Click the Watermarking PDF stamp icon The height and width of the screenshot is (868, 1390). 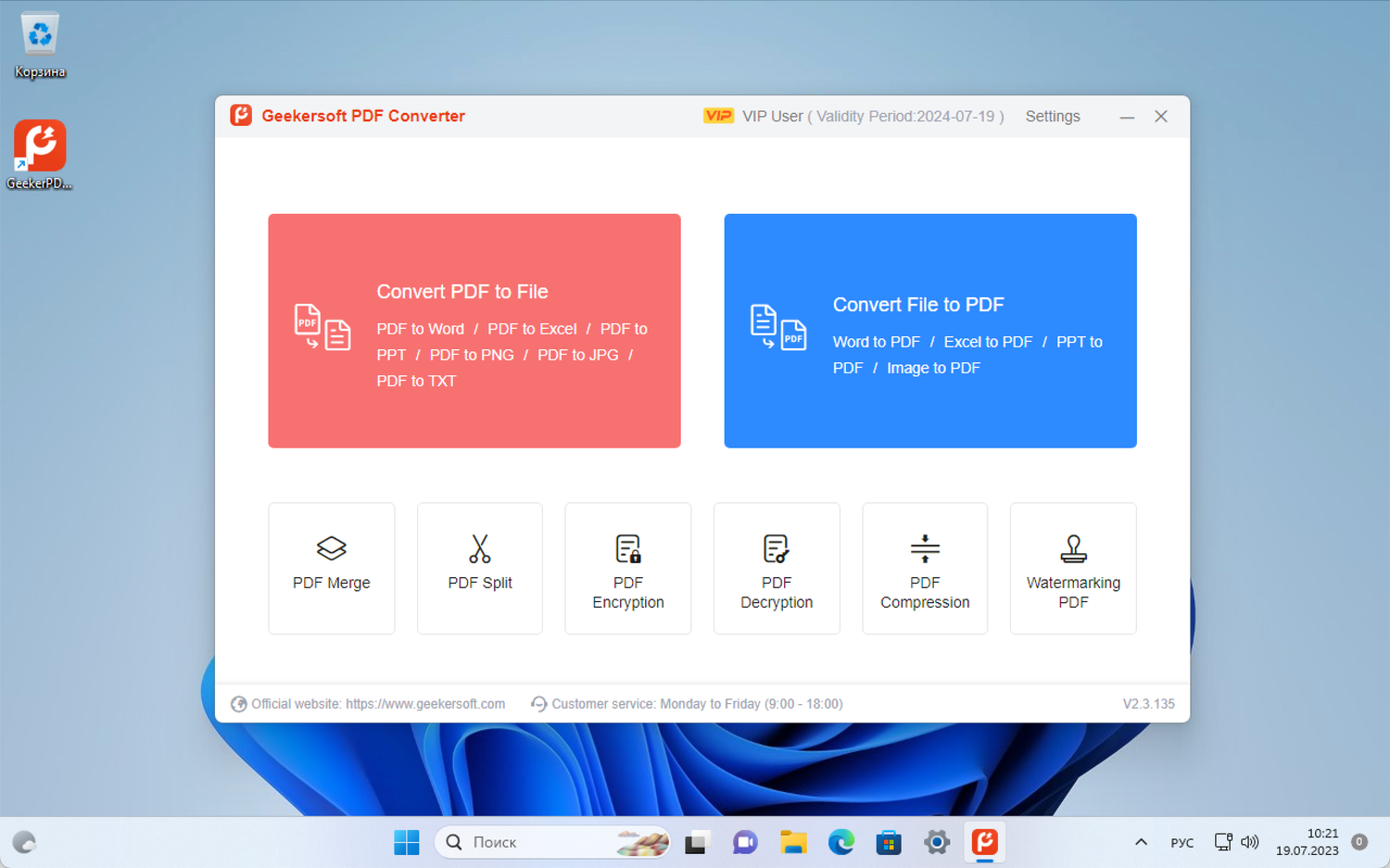(x=1073, y=548)
